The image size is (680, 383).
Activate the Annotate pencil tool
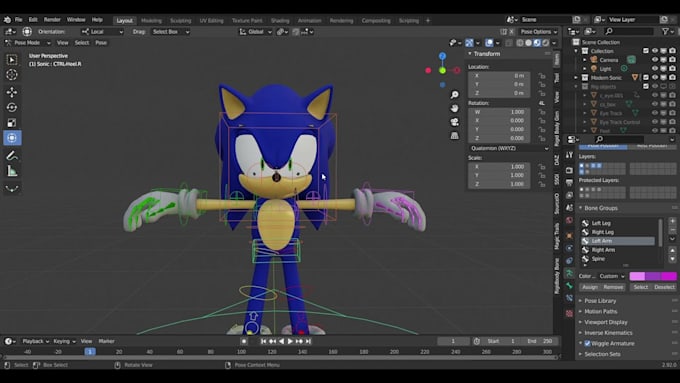click(12, 156)
